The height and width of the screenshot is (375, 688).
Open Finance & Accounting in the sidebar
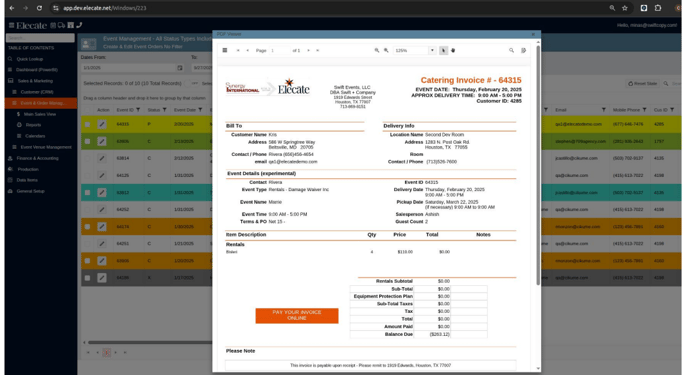coord(37,158)
